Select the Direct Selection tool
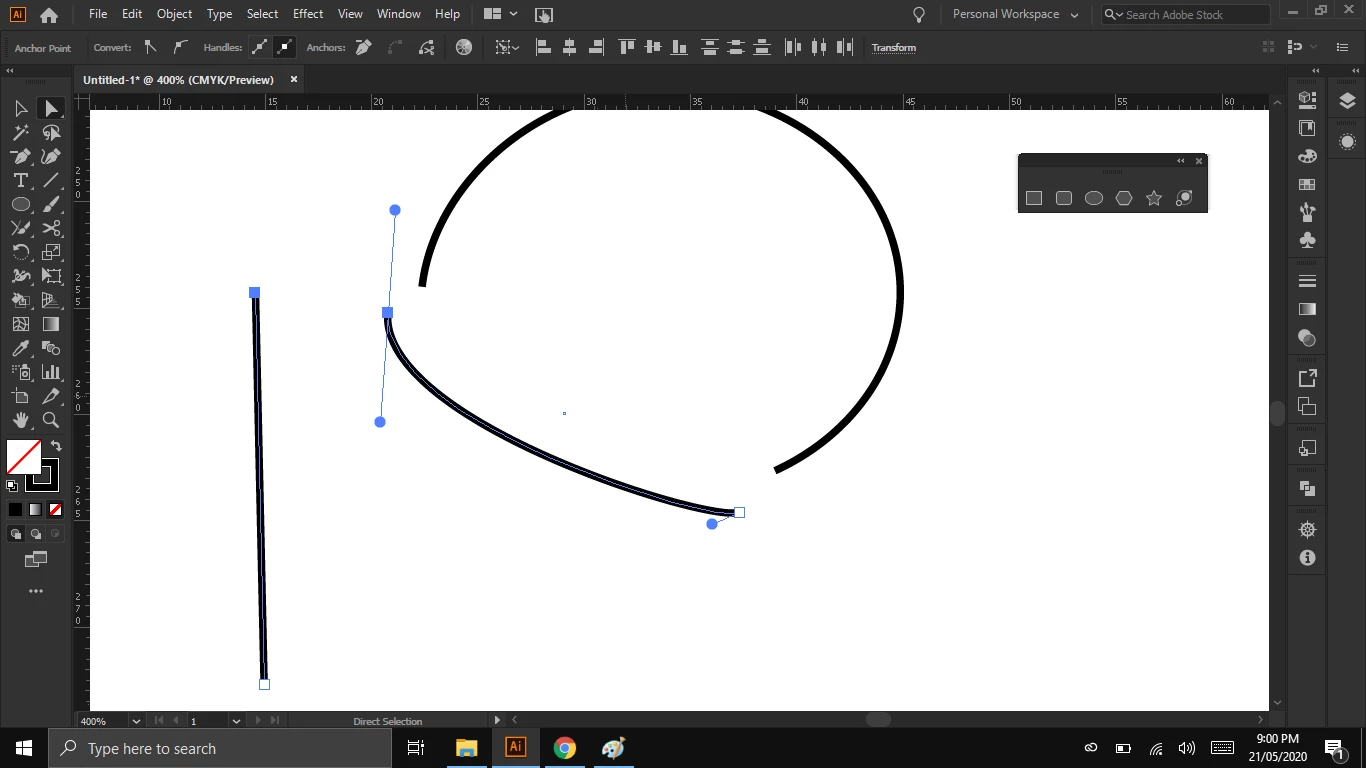This screenshot has width=1366, height=768. click(x=51, y=108)
